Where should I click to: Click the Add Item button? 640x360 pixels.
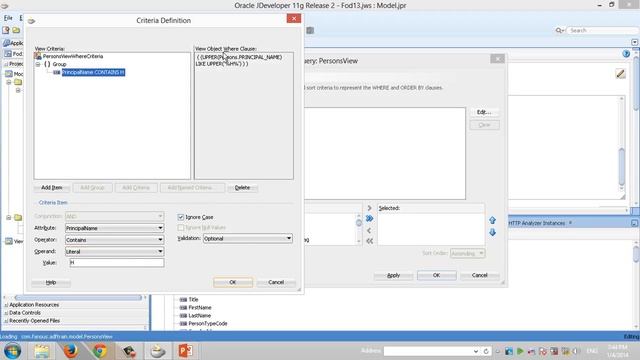click(52, 188)
